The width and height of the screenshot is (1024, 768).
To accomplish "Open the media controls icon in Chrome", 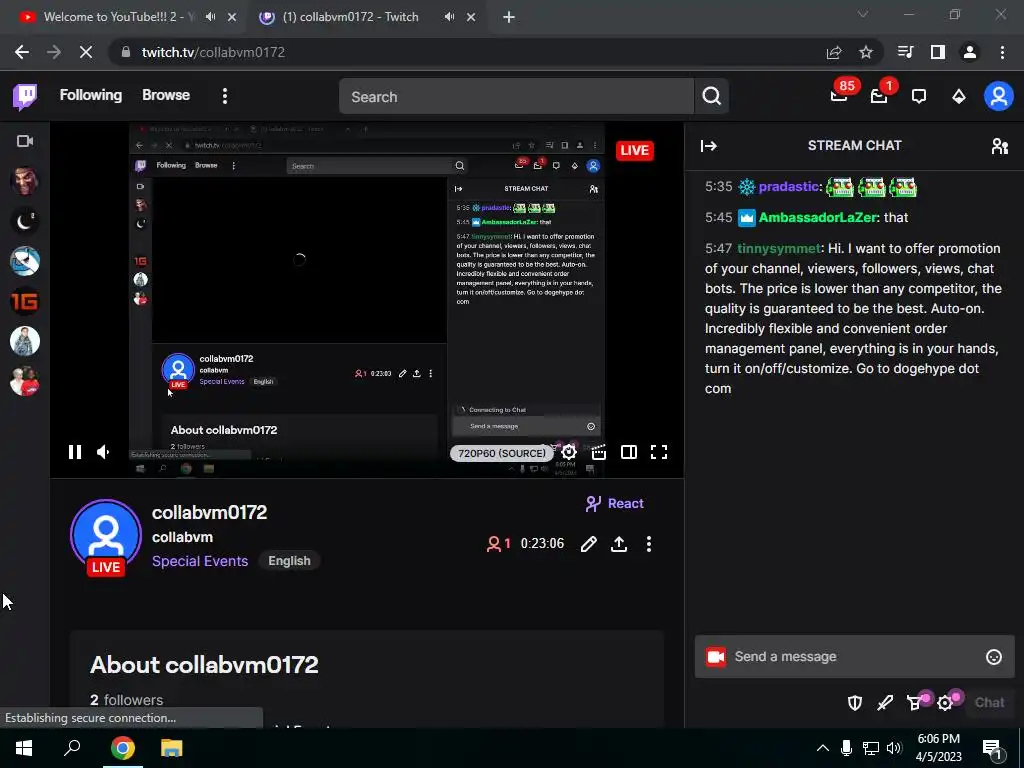I will pyautogui.click(x=905, y=52).
